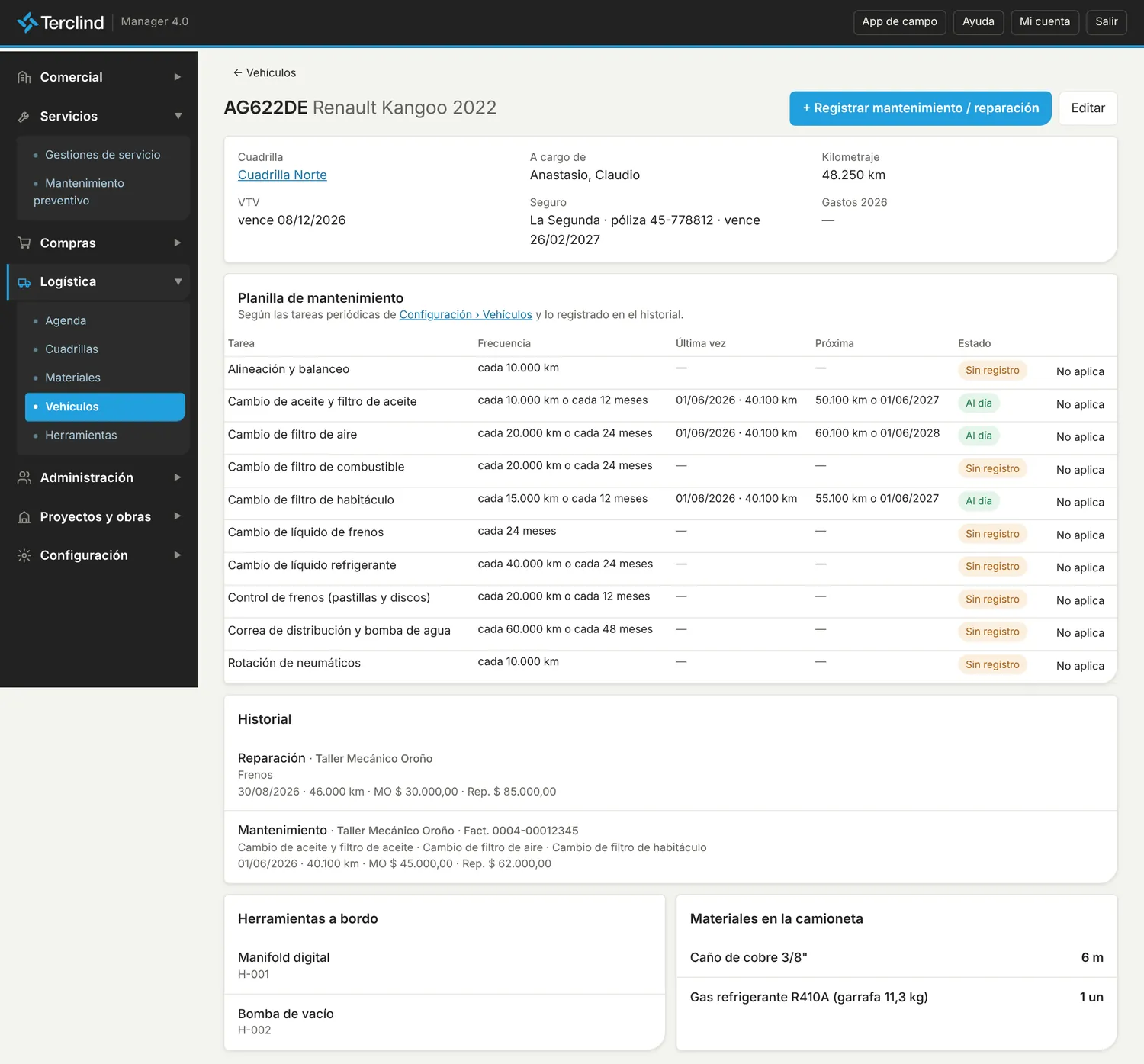
Task: Collapse the Logística section arrow
Action: 178,281
